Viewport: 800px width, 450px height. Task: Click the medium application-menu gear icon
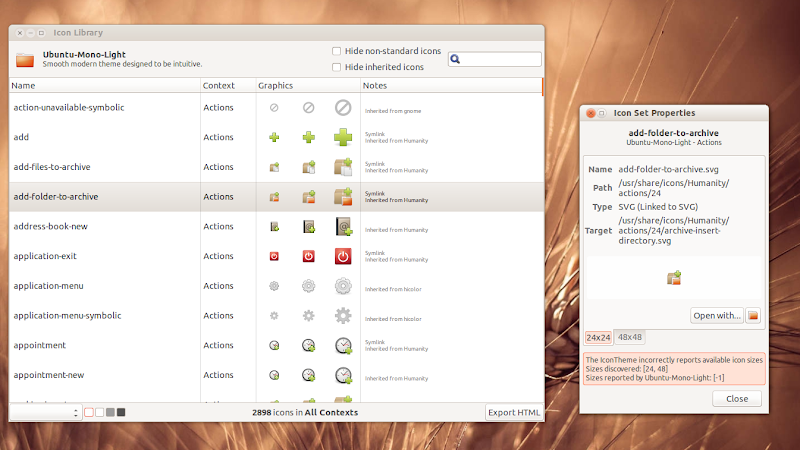click(x=309, y=286)
